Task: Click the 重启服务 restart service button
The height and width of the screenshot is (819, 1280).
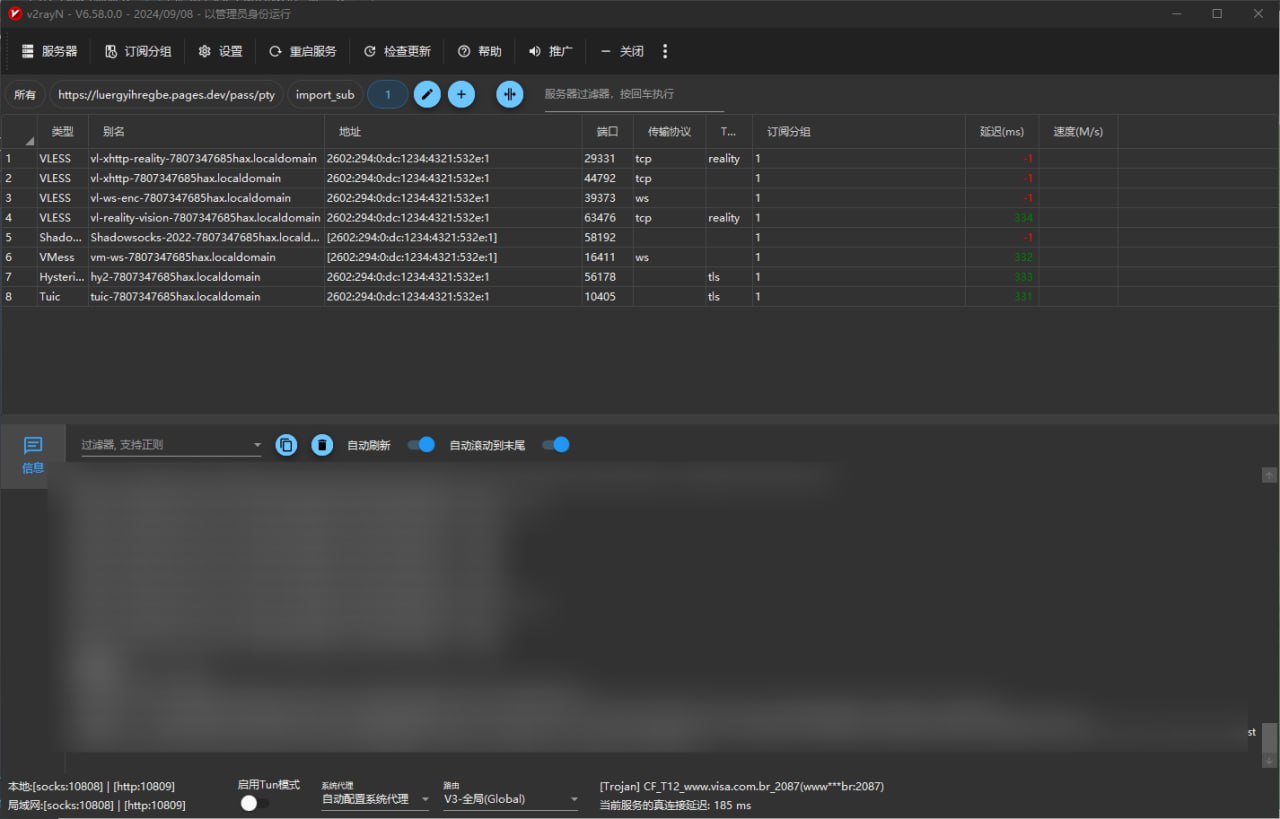Action: (303, 52)
